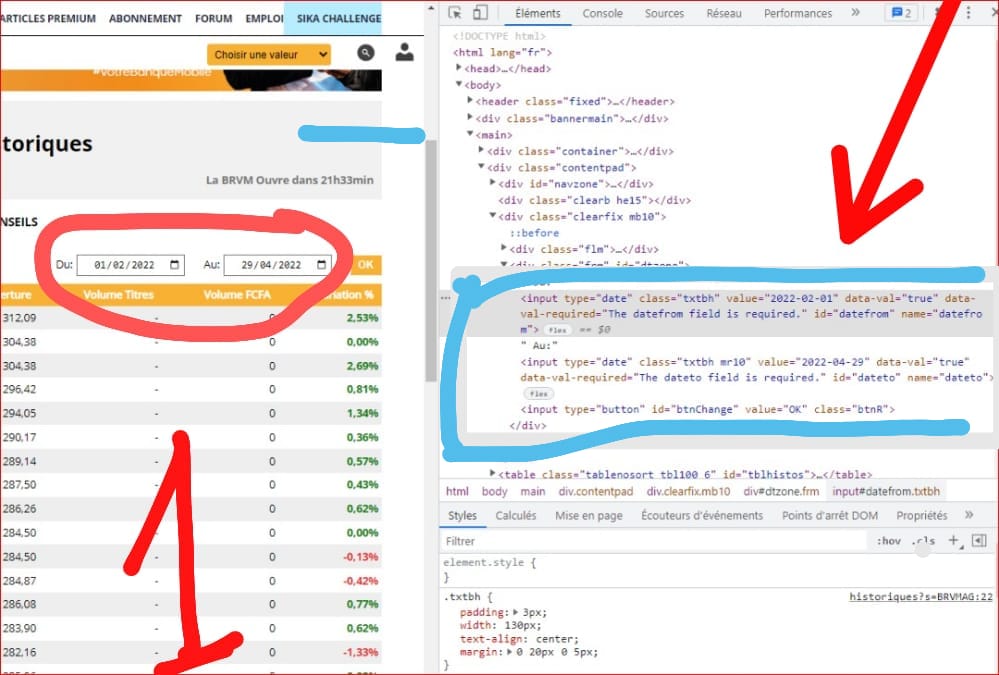Open the Du date calendar picker icon
999x675 pixels.
[175, 265]
